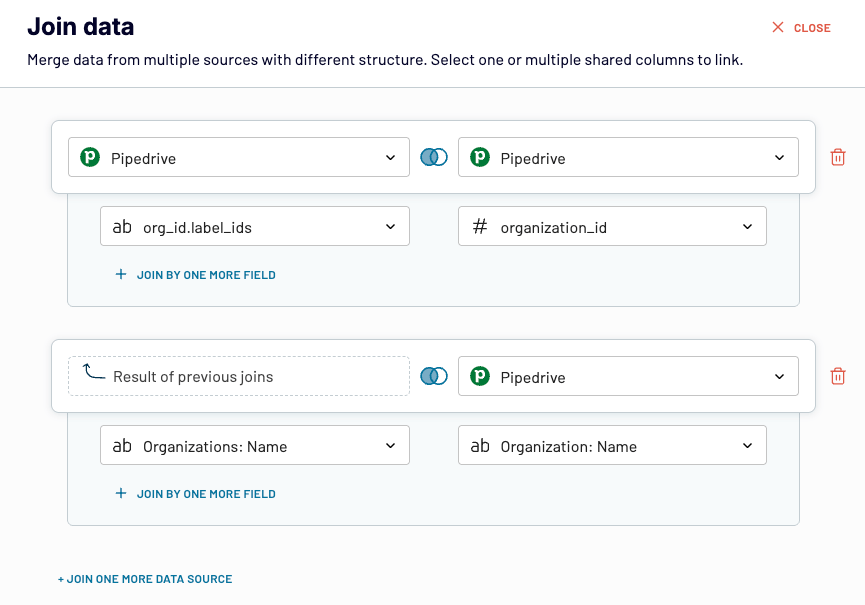
Task: Delete the join with Result of previous joins
Action: click(837, 376)
